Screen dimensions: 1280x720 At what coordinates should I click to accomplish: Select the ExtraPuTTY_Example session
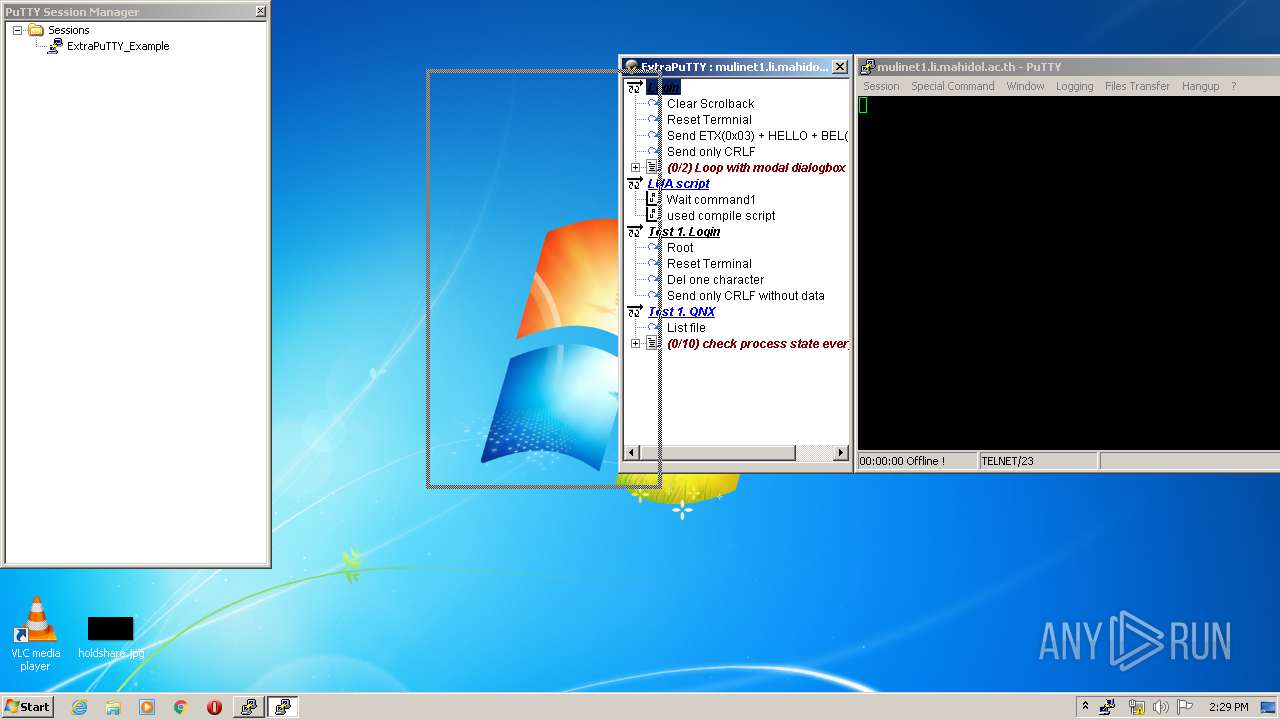tap(118, 46)
